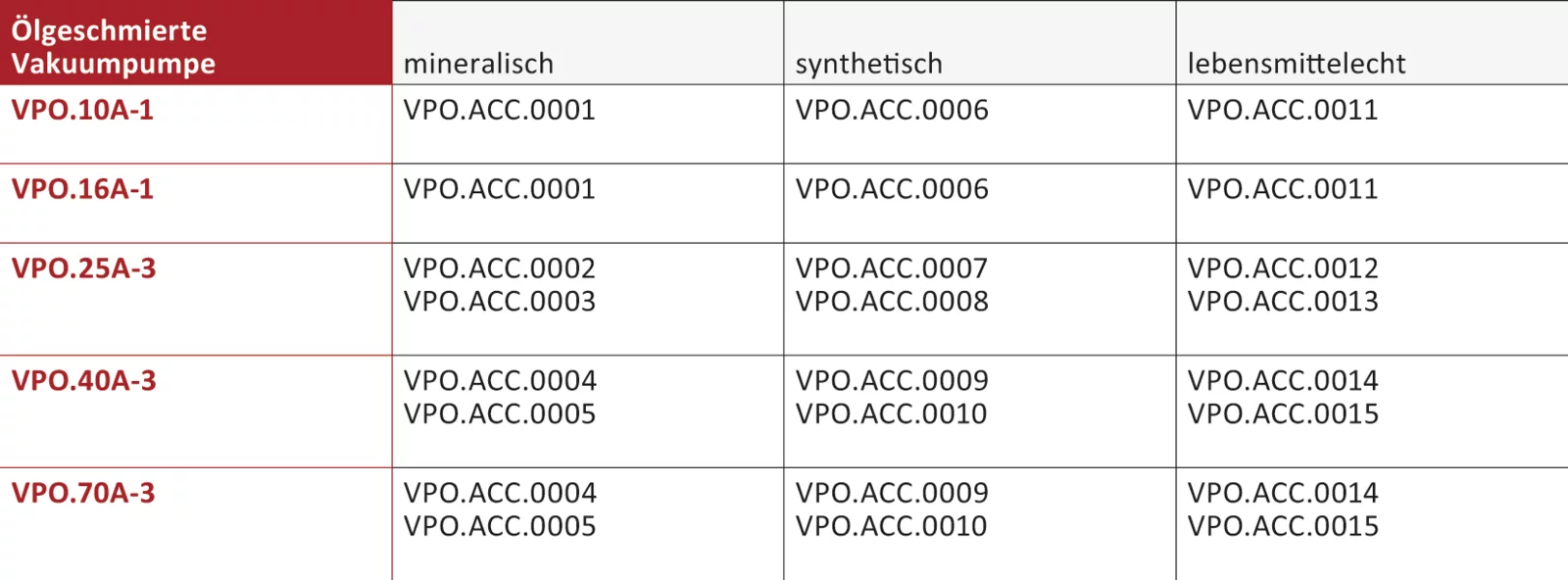Click VPO.ACC.0001 in the VPO.10A-1 row
1568x580 pixels.
coord(499,110)
